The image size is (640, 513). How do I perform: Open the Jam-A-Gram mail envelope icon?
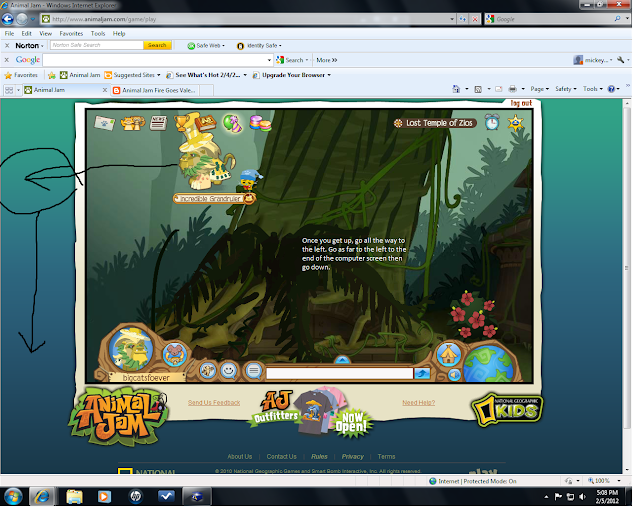[105, 123]
